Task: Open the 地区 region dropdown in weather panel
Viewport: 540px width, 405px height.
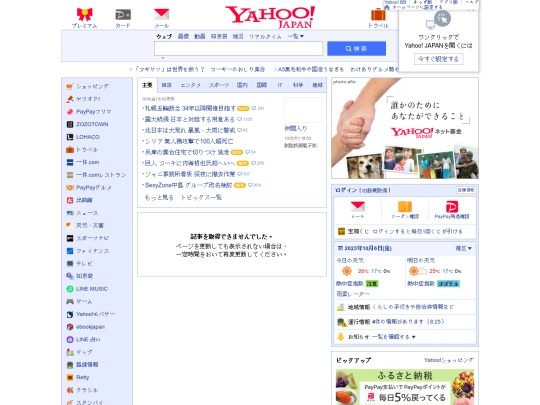Action: 464,248
